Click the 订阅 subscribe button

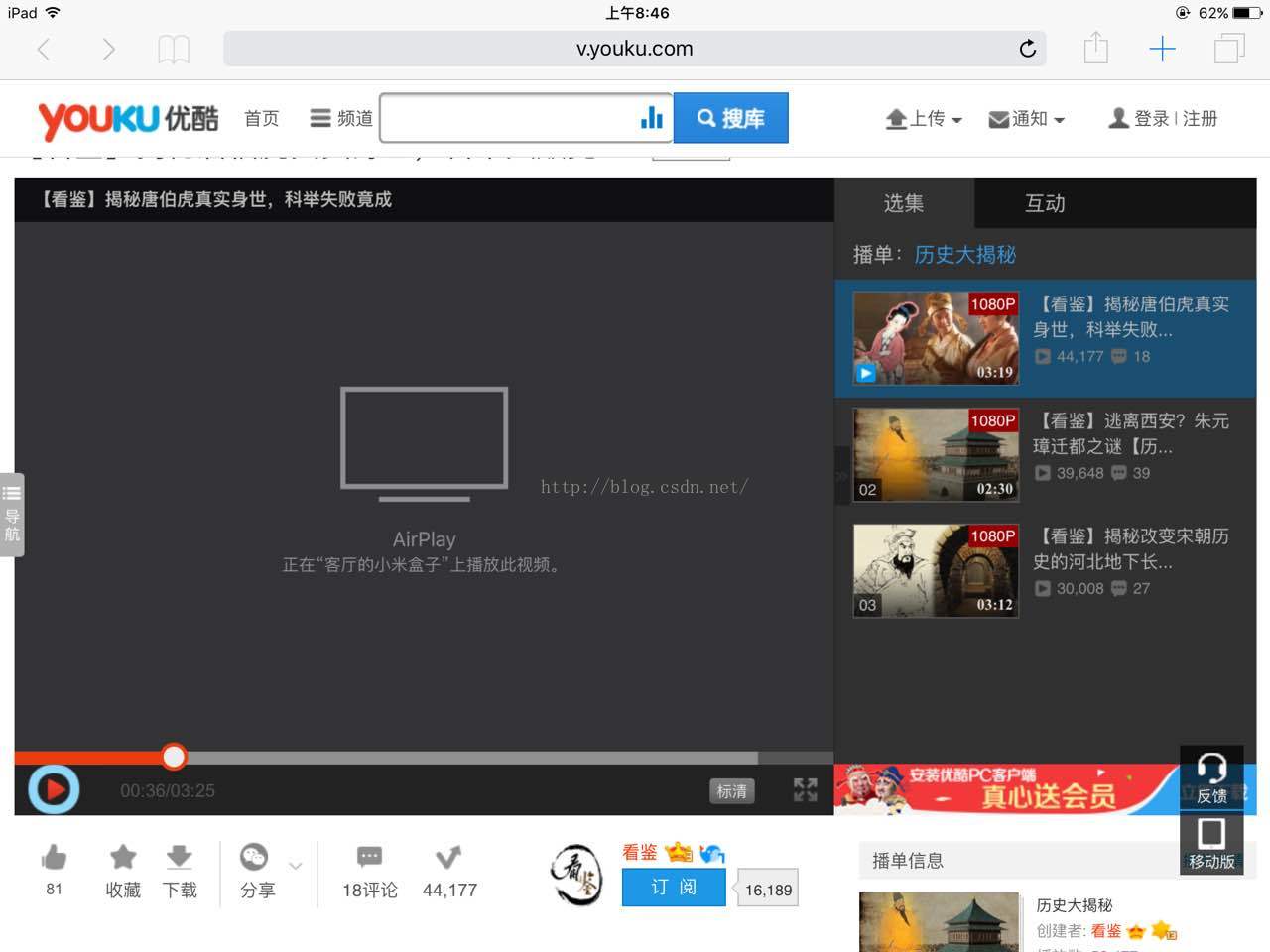[x=674, y=888]
